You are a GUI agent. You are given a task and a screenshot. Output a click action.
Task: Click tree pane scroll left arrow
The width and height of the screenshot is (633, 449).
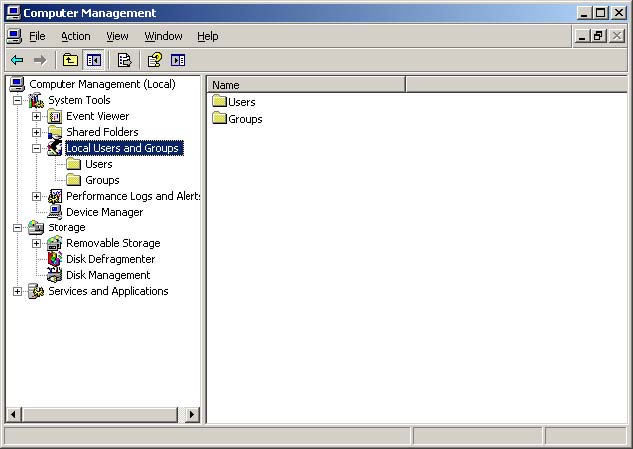click(x=14, y=414)
